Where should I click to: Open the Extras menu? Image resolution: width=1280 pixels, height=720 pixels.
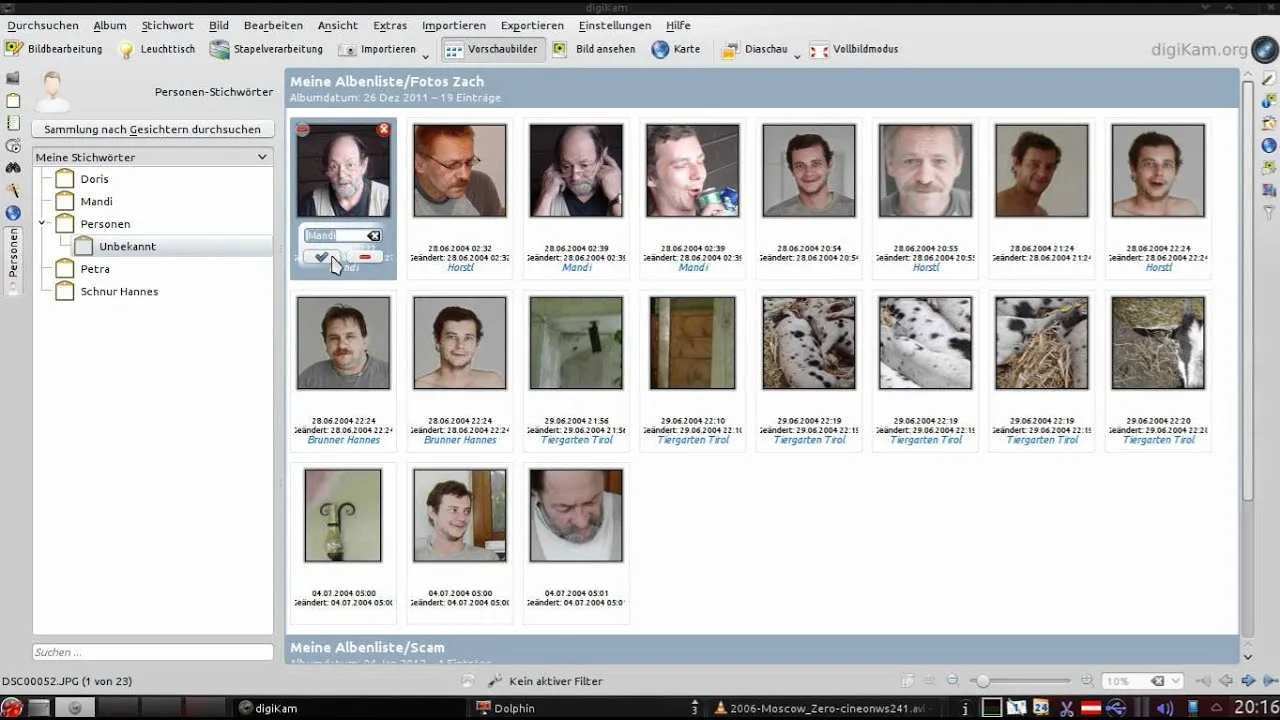click(x=390, y=25)
